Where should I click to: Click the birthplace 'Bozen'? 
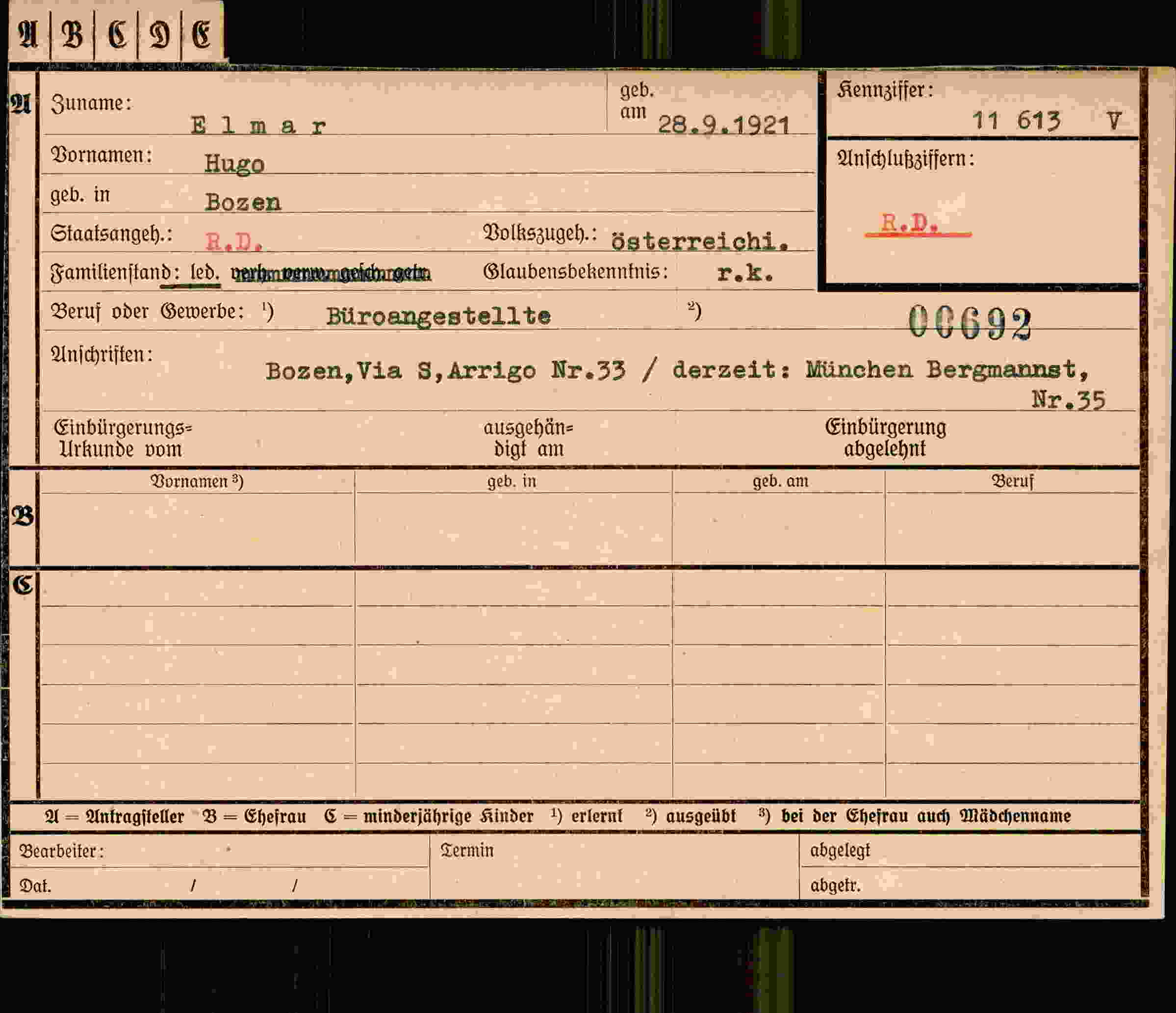click(x=243, y=202)
